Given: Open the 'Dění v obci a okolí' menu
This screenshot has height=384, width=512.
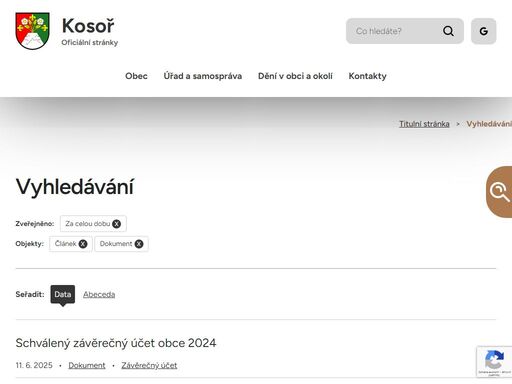Looking at the screenshot, I should (295, 76).
